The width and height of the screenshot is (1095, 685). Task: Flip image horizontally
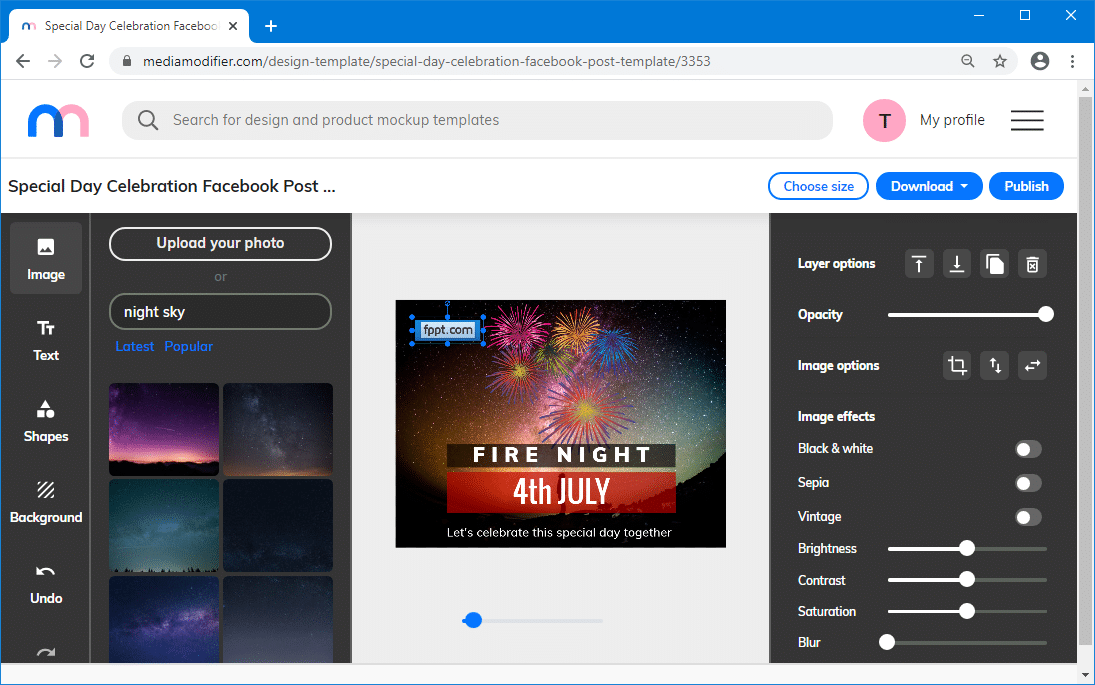click(1033, 366)
